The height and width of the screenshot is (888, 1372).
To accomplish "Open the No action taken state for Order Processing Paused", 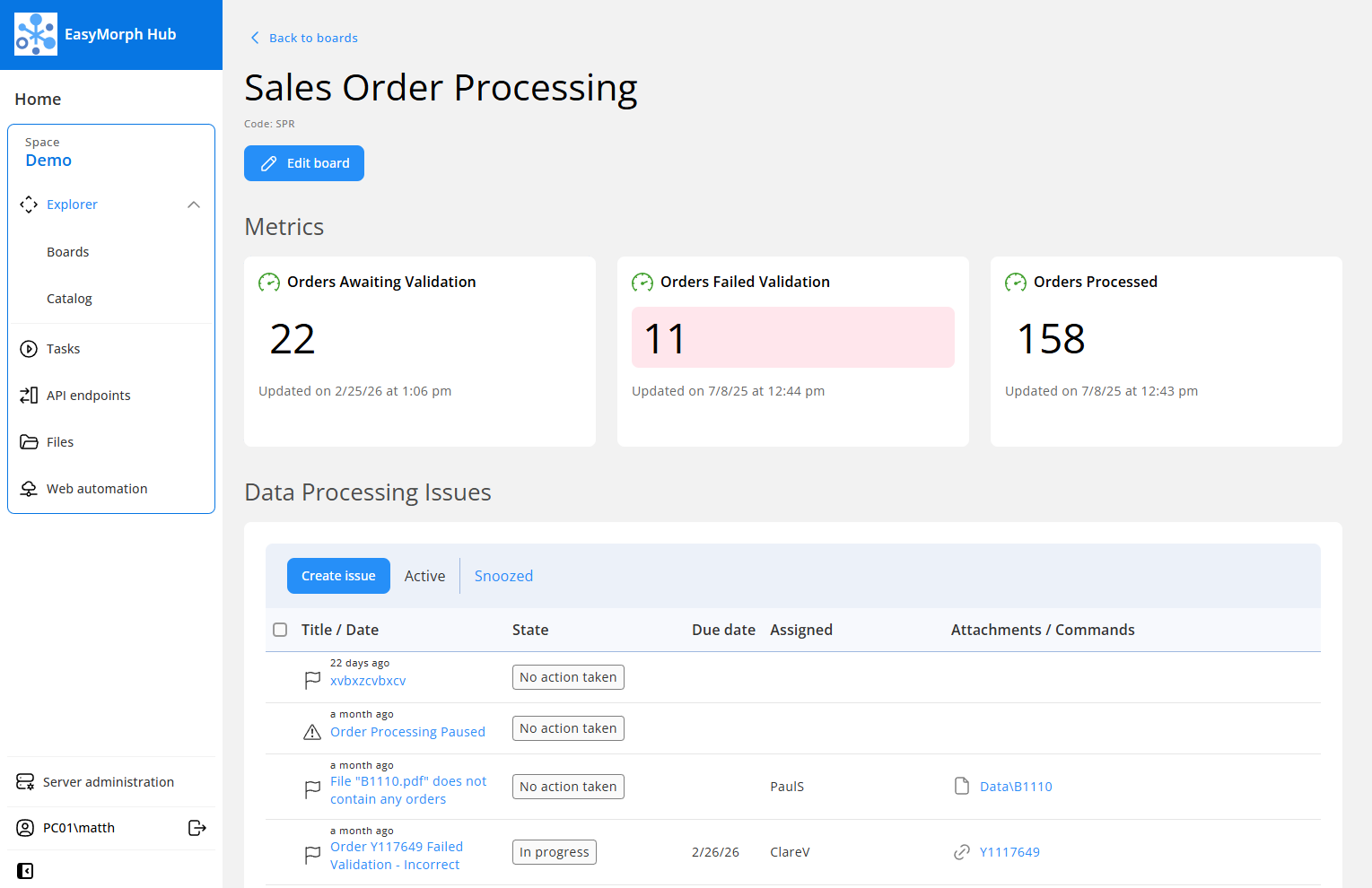I will (x=567, y=727).
